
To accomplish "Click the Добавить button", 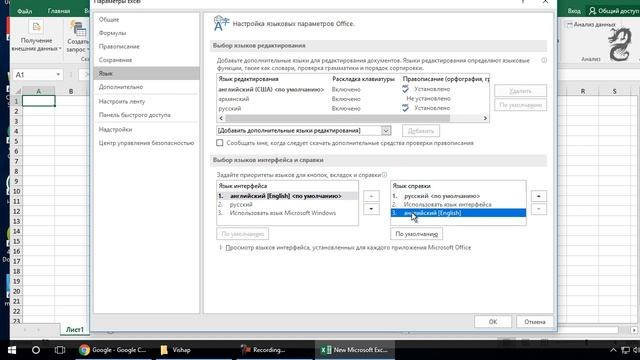I will [421, 131].
